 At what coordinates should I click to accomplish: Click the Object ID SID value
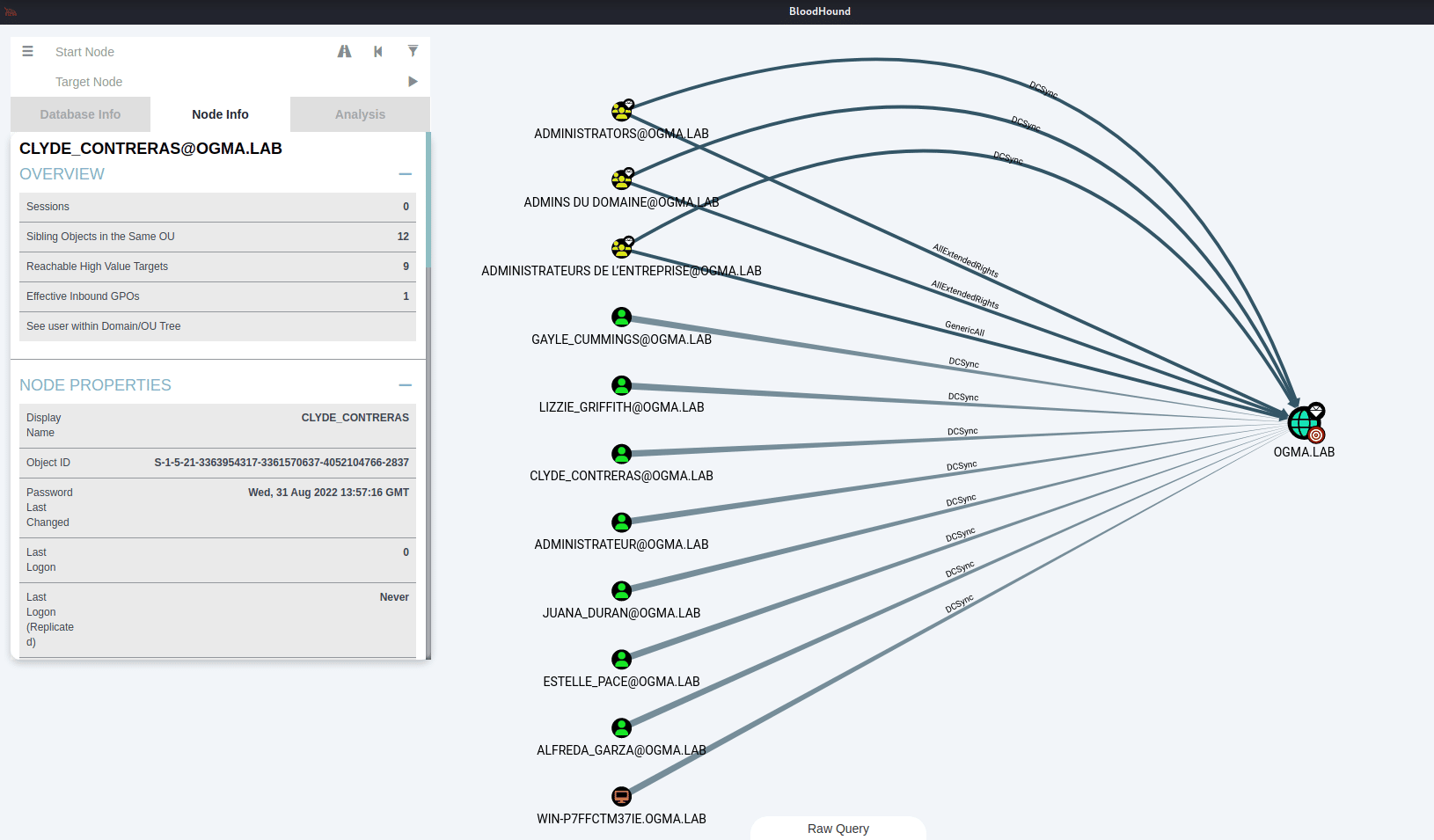coord(282,463)
